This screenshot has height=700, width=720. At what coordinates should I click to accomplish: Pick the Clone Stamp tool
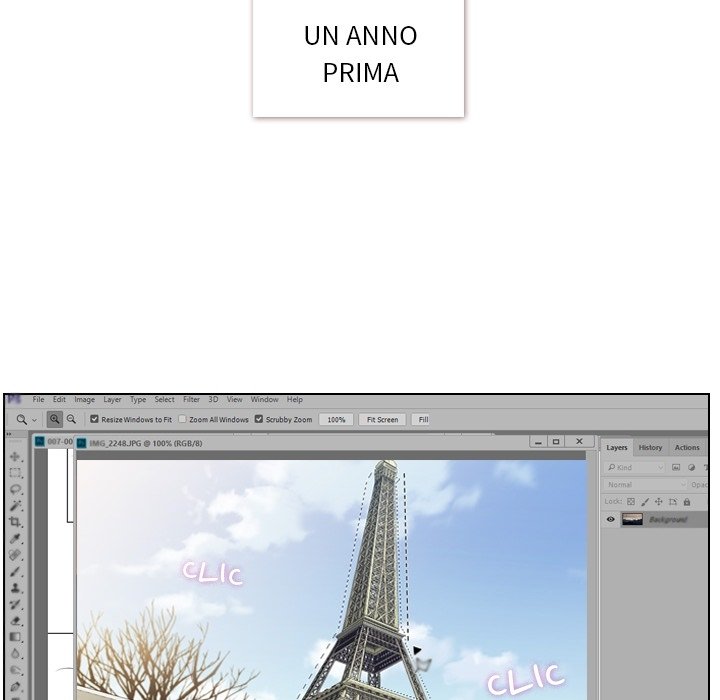tap(15, 587)
